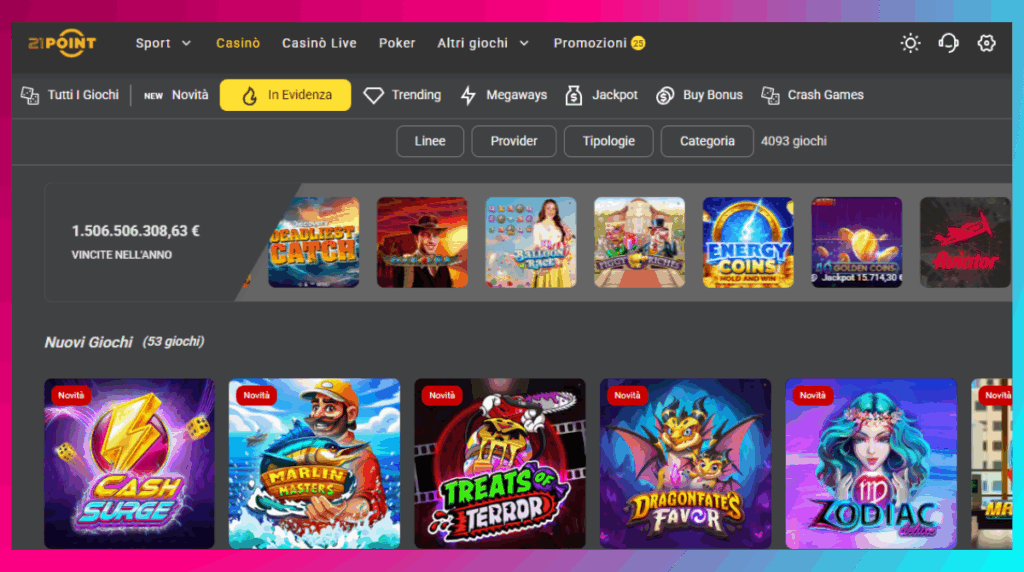Image resolution: width=1024 pixels, height=572 pixels.
Task: Open the Dragonfate's Favor game card
Action: (685, 464)
